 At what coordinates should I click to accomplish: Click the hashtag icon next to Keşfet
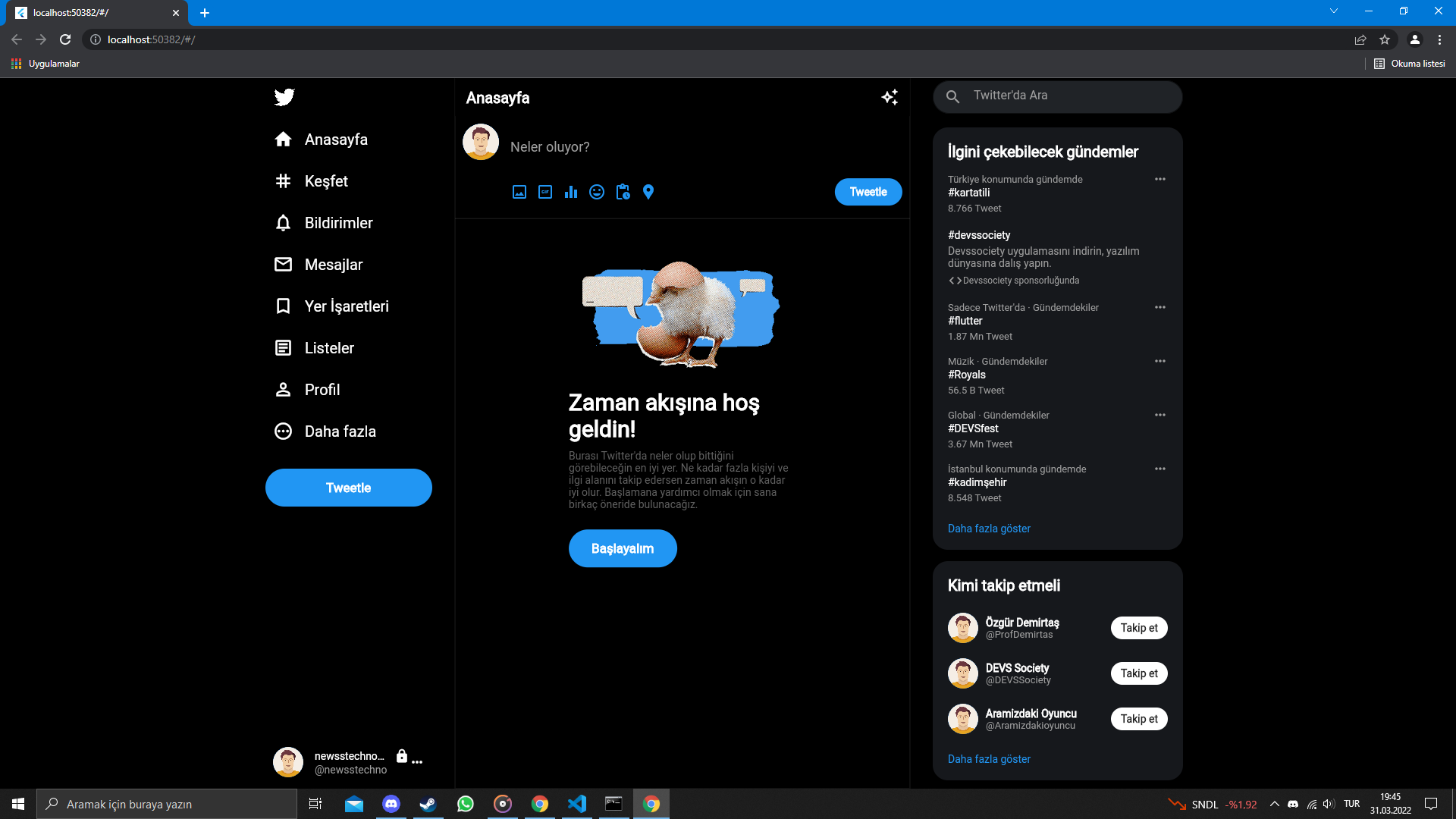(283, 181)
